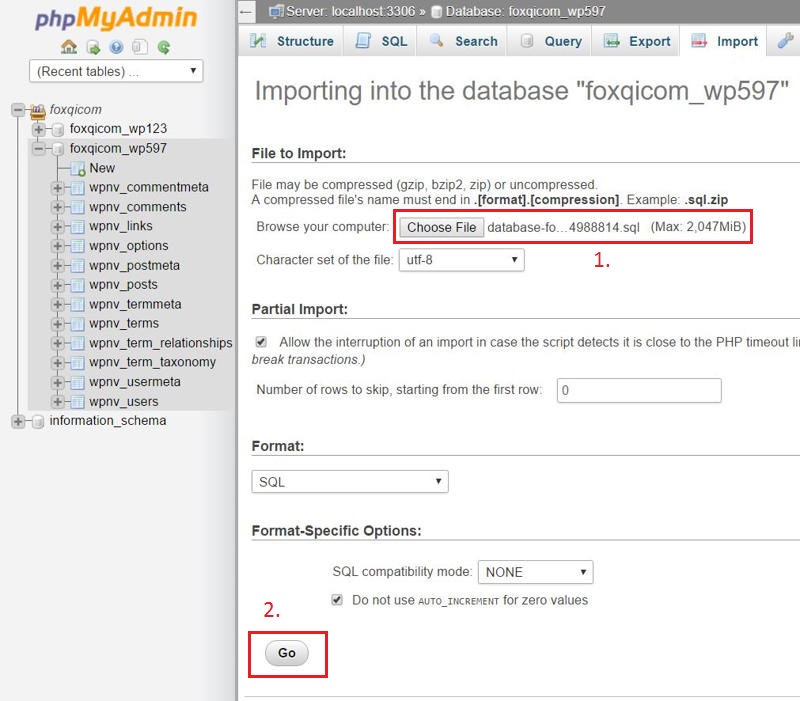Click the reload navigation panel icon
This screenshot has height=701, width=800.
[x=163, y=46]
